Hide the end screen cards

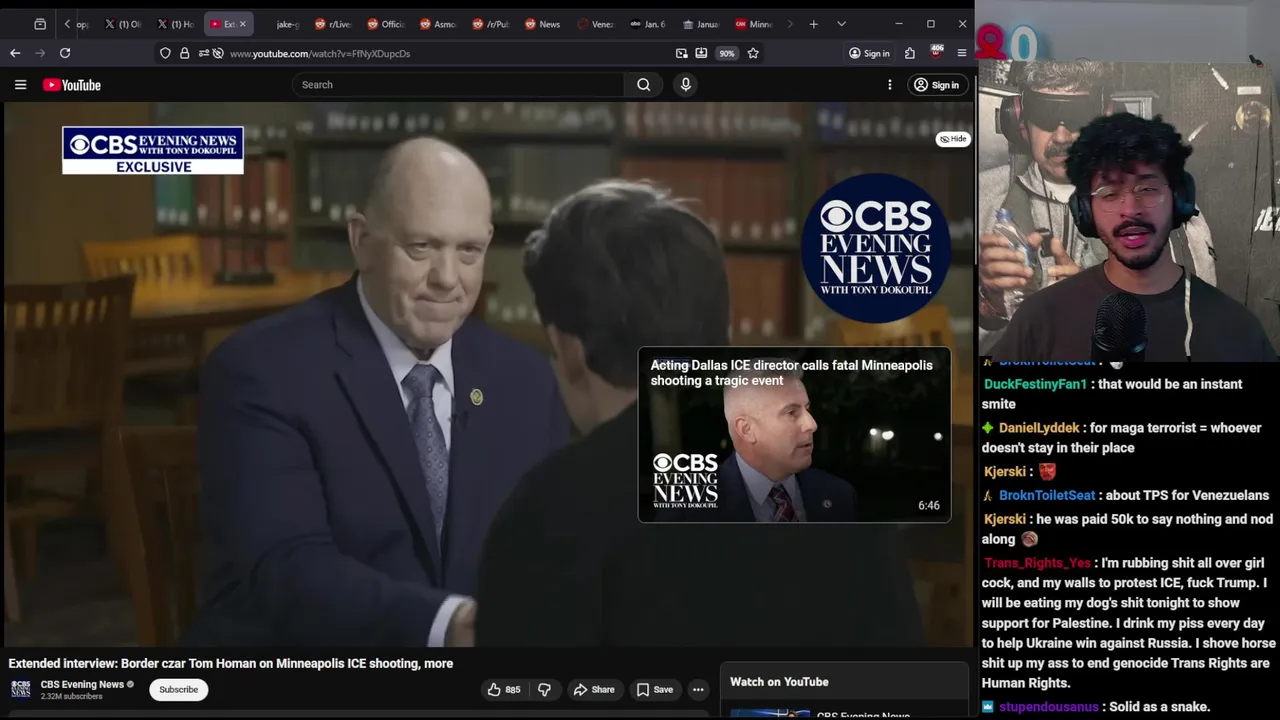[952, 139]
